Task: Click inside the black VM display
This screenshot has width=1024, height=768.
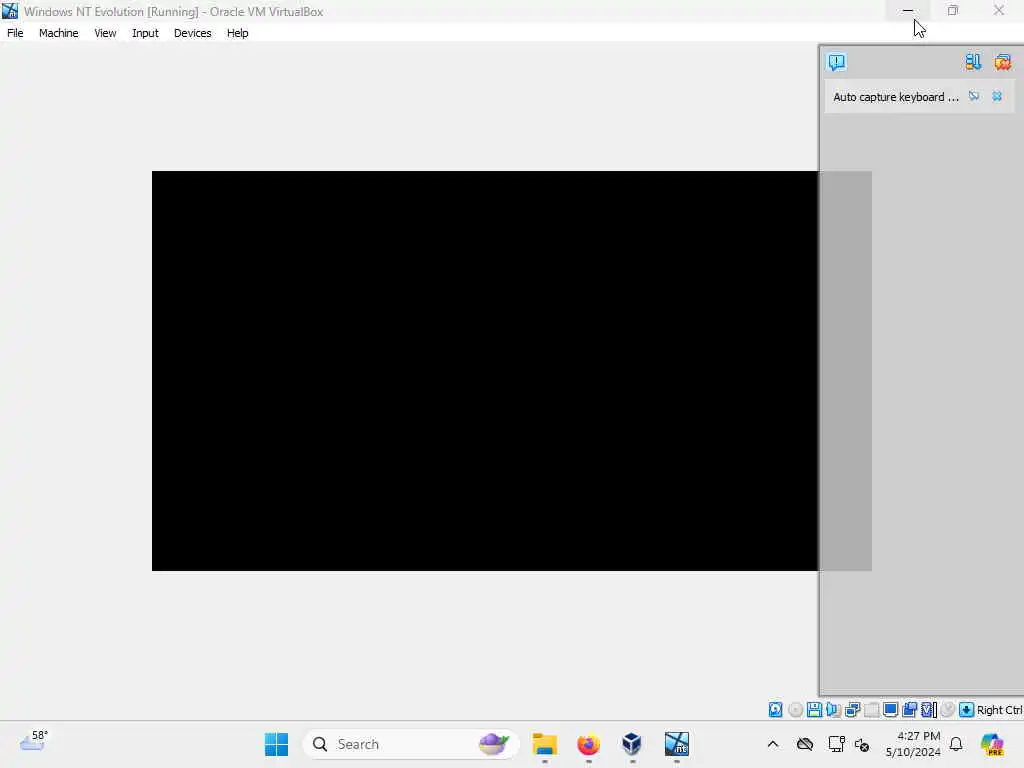Action: click(485, 371)
